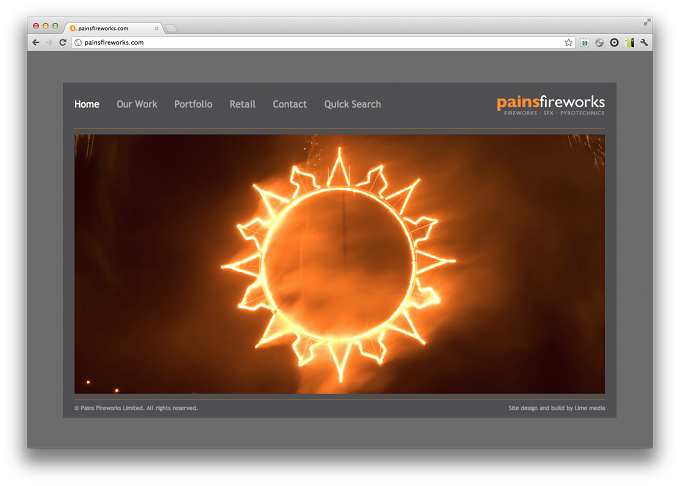Open the Contact navigation link
The image size is (680, 486).
pos(290,104)
